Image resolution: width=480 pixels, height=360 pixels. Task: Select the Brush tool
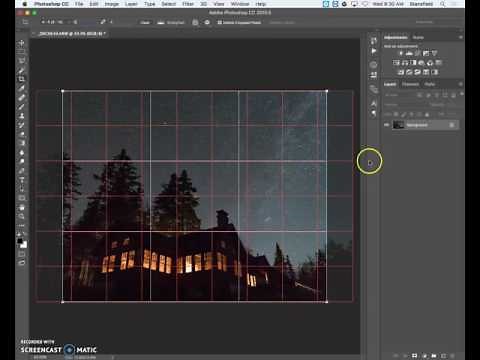pos(22,107)
